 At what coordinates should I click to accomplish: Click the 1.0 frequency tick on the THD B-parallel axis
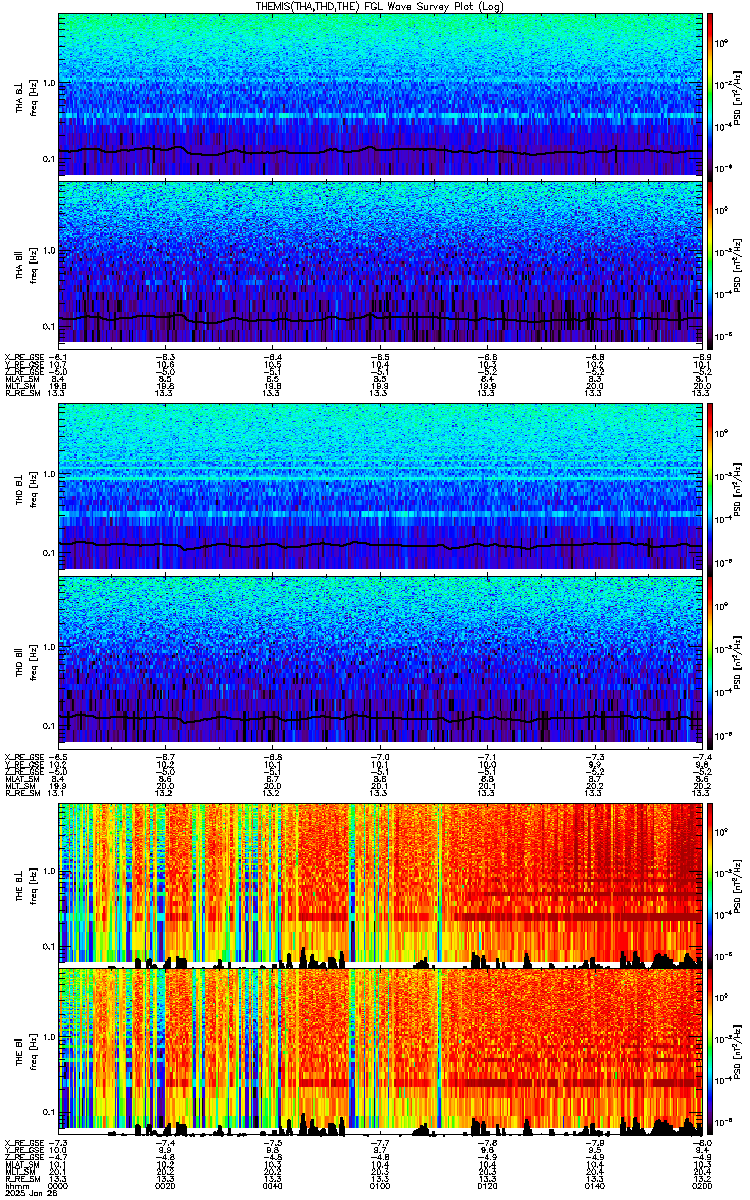[x=48, y=647]
